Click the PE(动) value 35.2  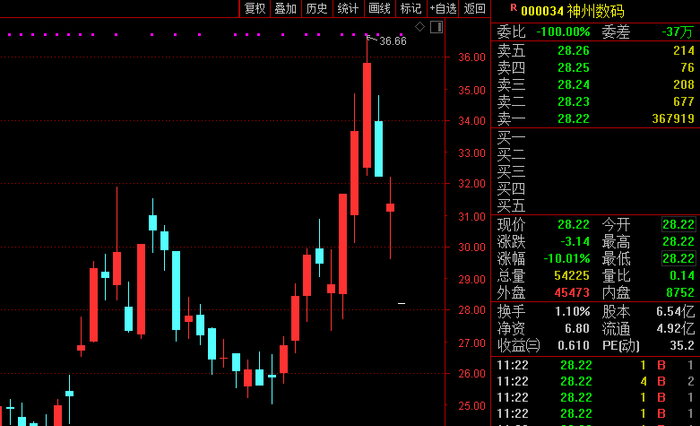tap(682, 346)
